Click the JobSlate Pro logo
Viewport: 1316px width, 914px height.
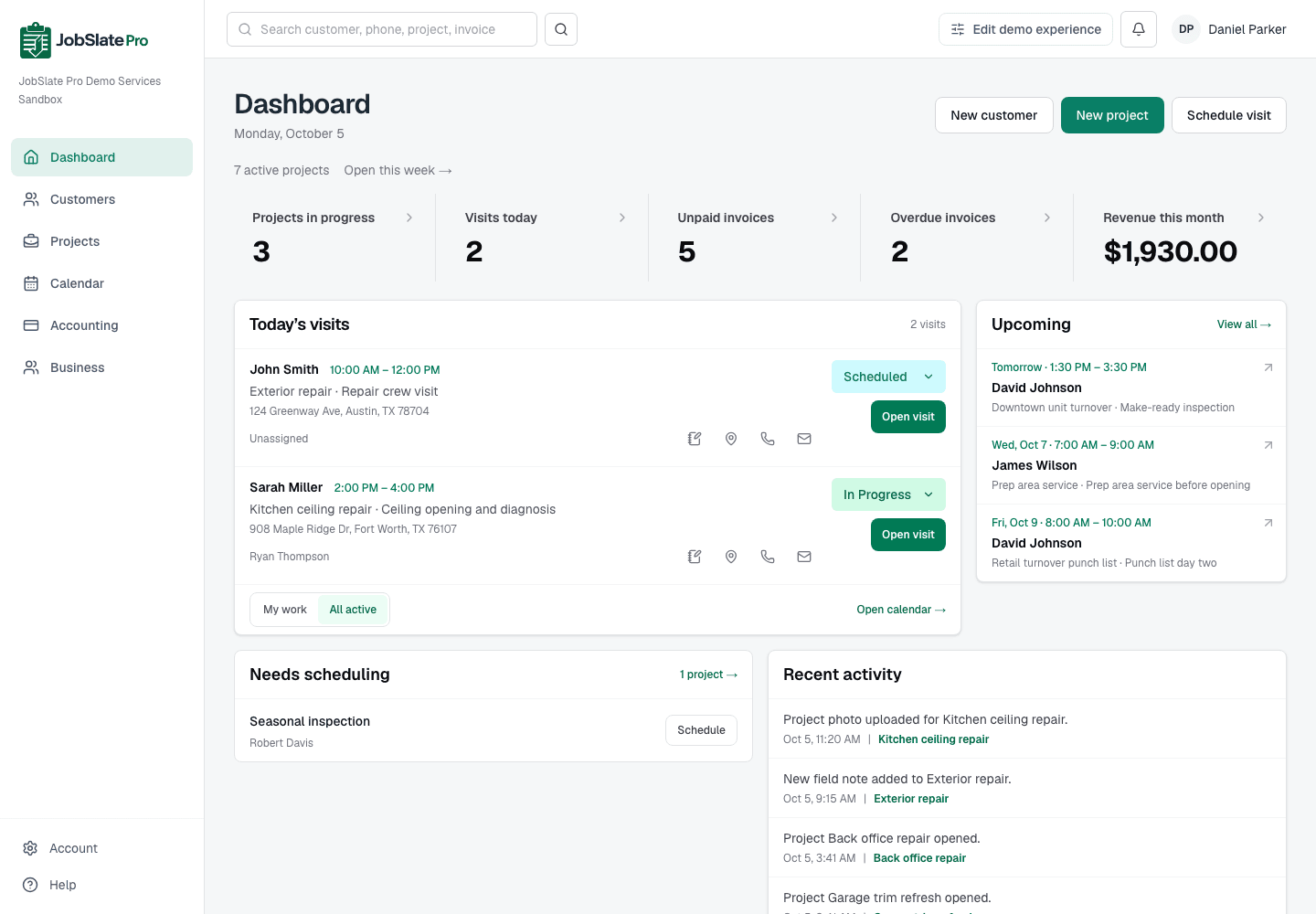[x=84, y=40]
